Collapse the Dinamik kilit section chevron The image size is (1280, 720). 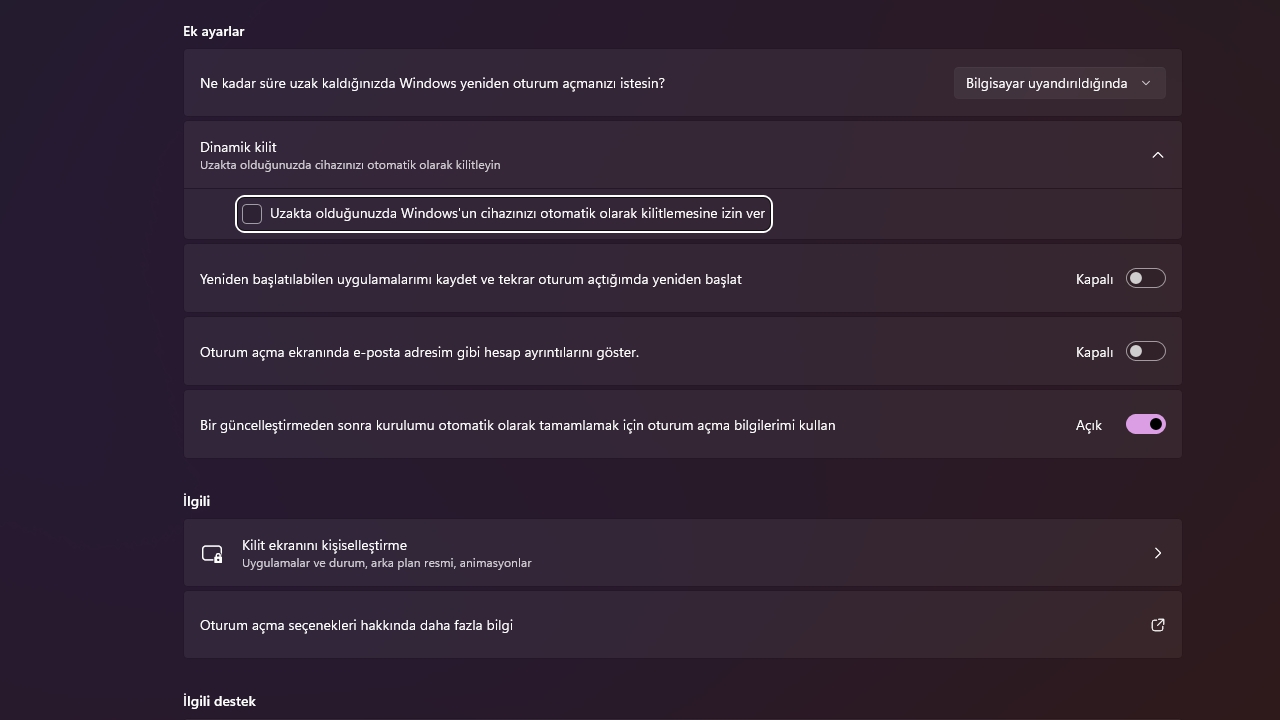point(1157,155)
